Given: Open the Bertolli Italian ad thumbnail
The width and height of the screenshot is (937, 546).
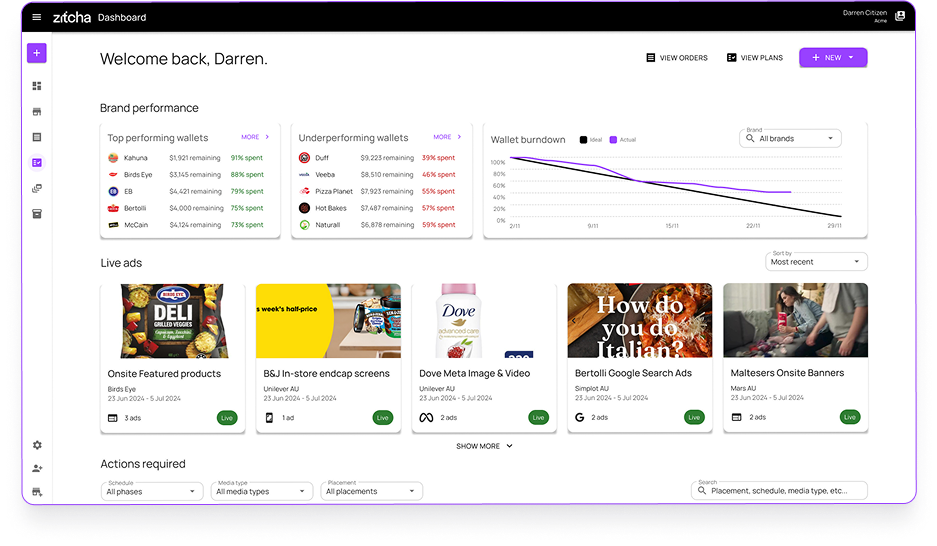Looking at the screenshot, I should point(640,320).
